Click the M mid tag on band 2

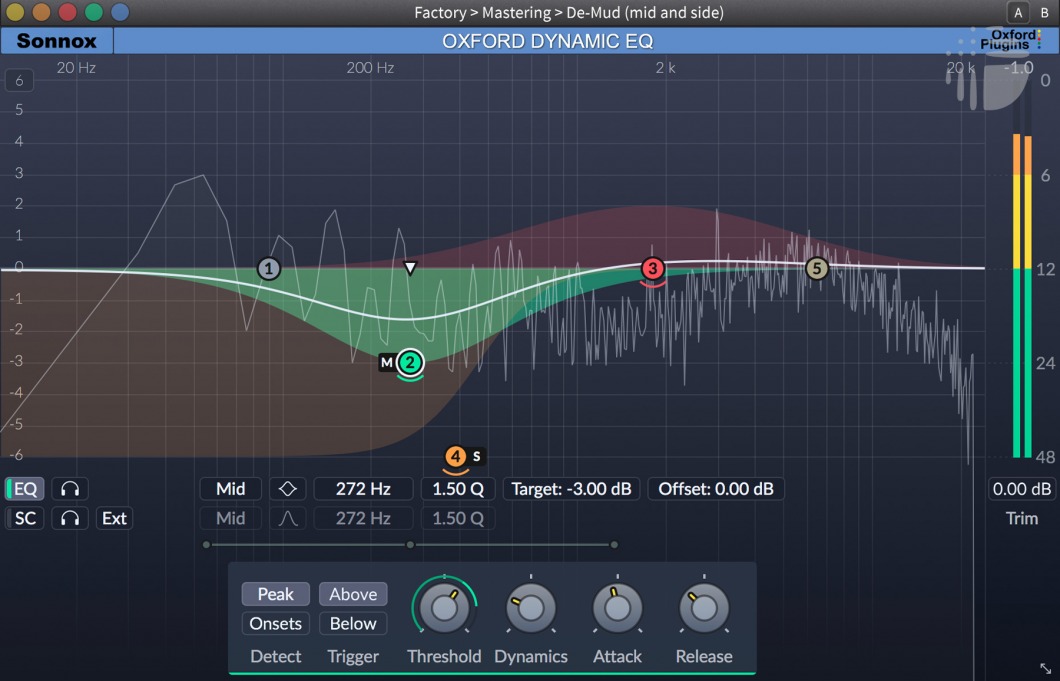(387, 362)
